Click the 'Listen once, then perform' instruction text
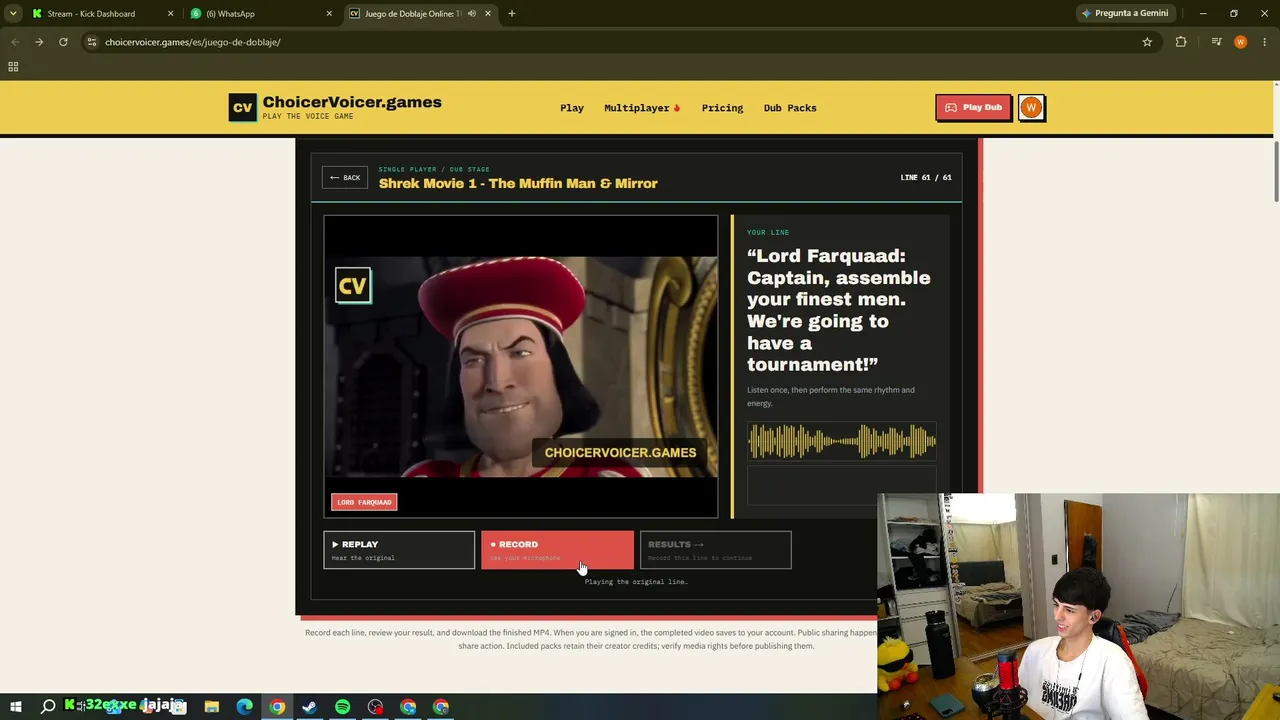The image size is (1280, 720). click(x=831, y=396)
